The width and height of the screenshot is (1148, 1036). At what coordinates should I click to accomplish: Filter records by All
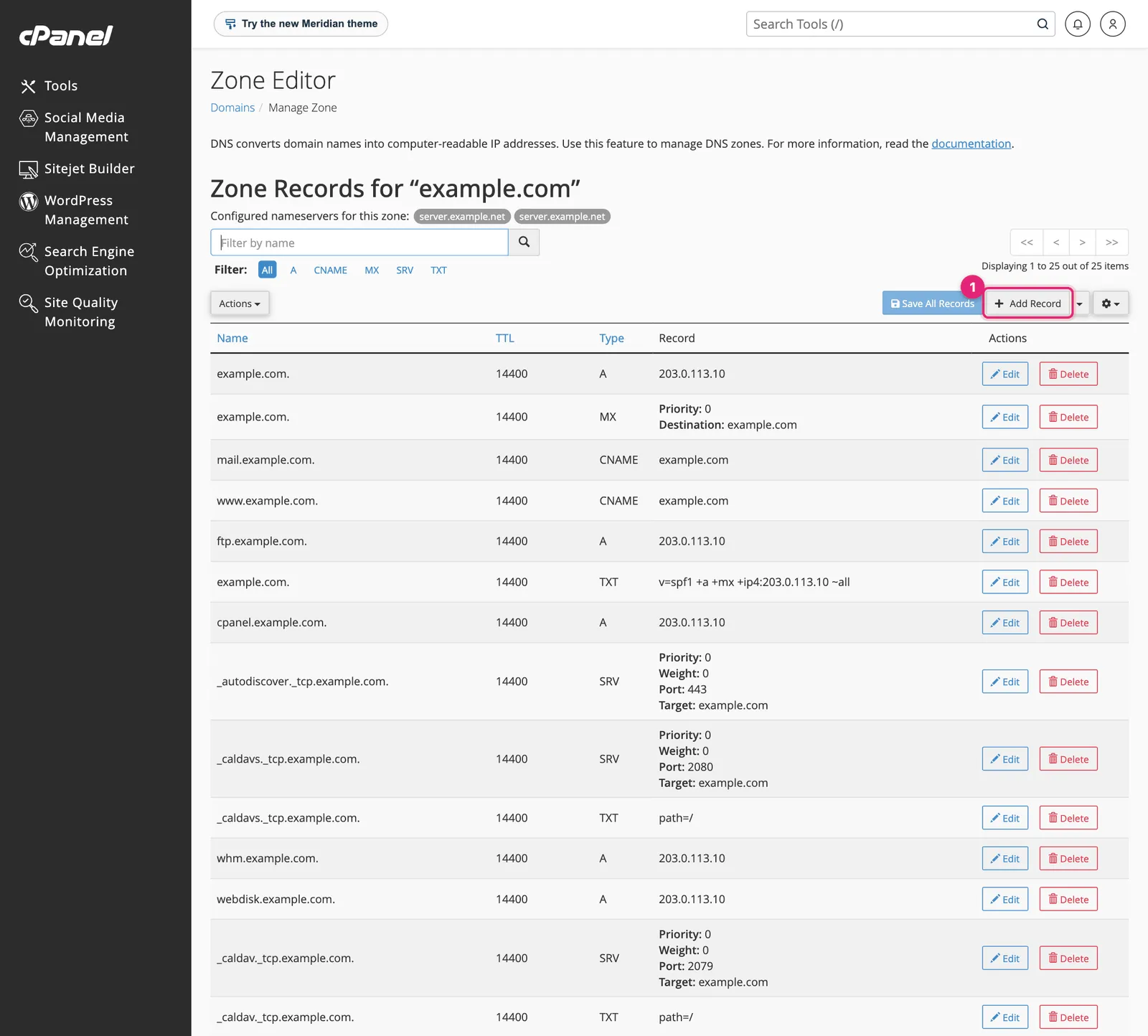coord(267,270)
